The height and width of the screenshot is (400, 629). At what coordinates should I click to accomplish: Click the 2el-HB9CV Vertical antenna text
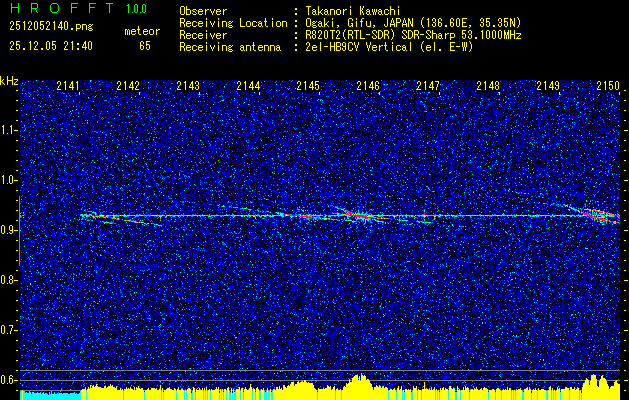389,47
